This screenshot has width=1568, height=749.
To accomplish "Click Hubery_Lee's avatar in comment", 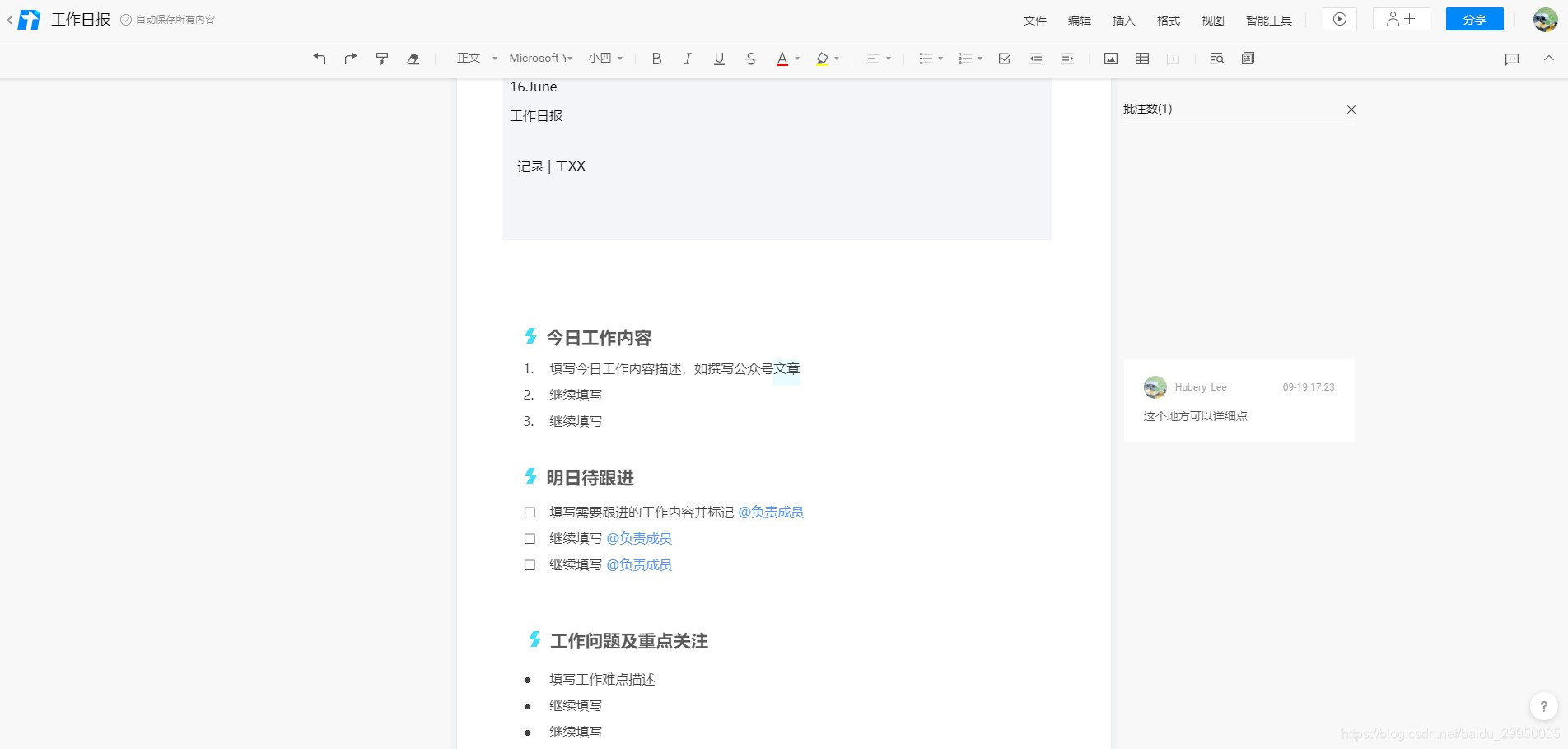I will [1155, 386].
